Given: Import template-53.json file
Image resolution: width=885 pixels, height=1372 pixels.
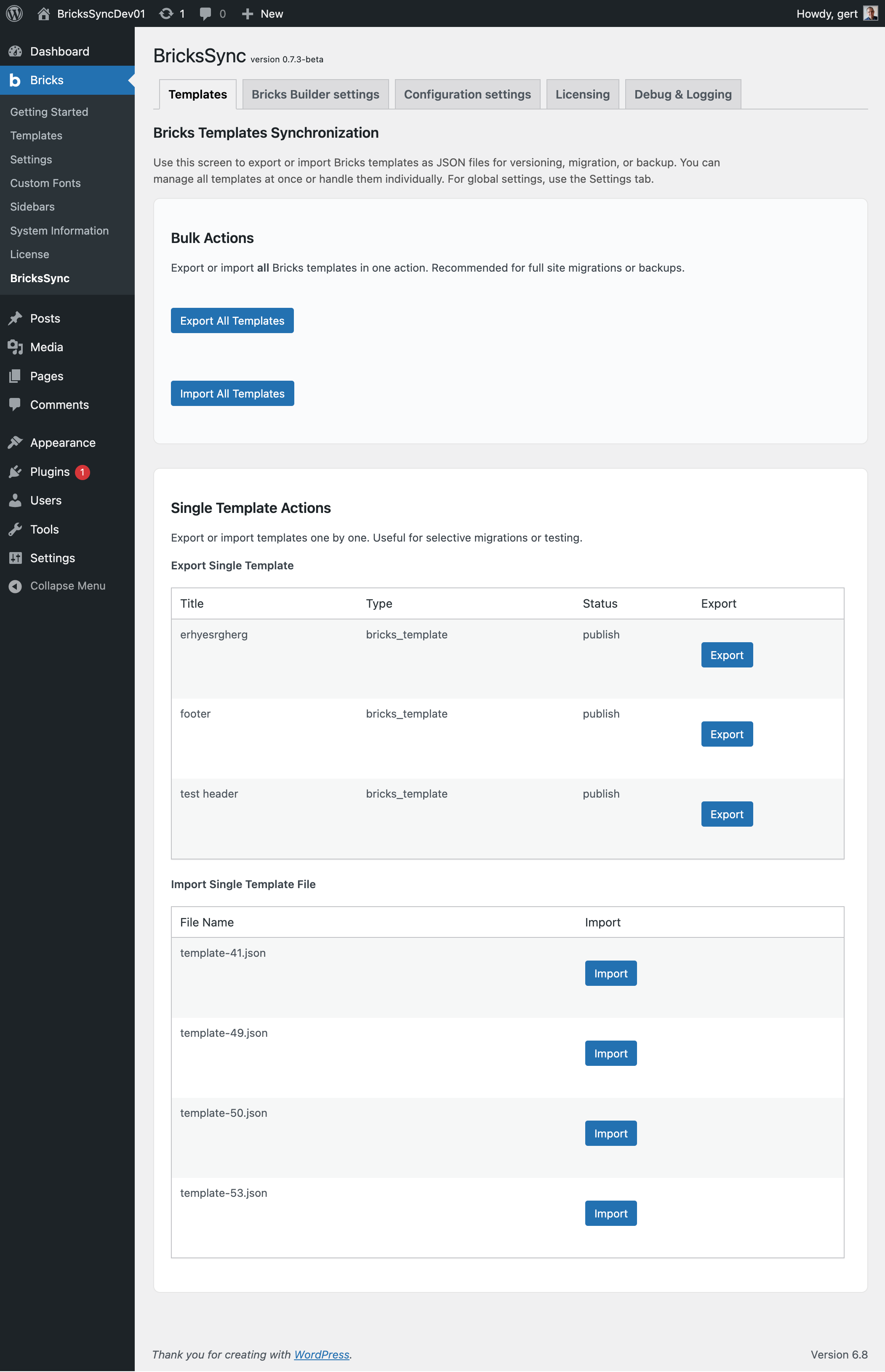Looking at the screenshot, I should click(x=611, y=1213).
